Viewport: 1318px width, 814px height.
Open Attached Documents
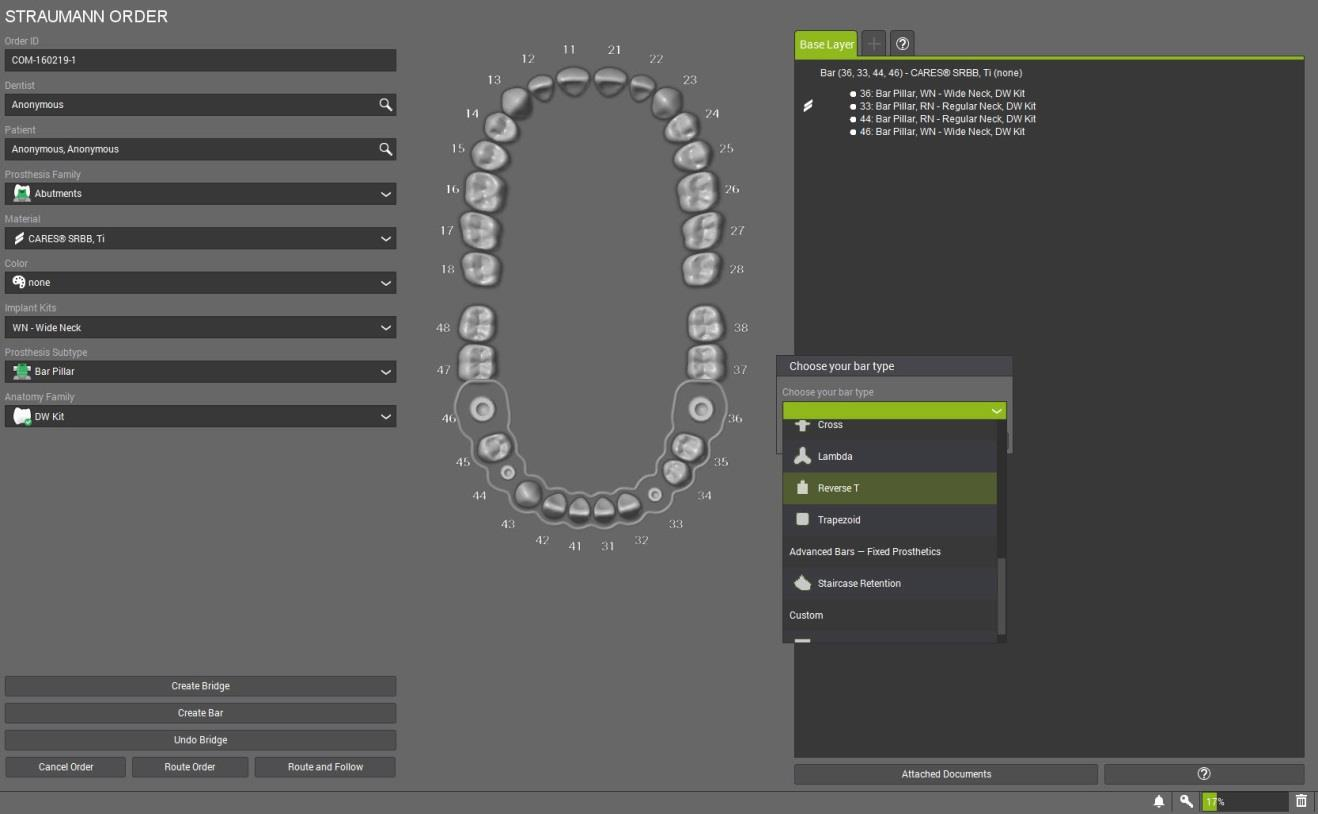click(946, 774)
